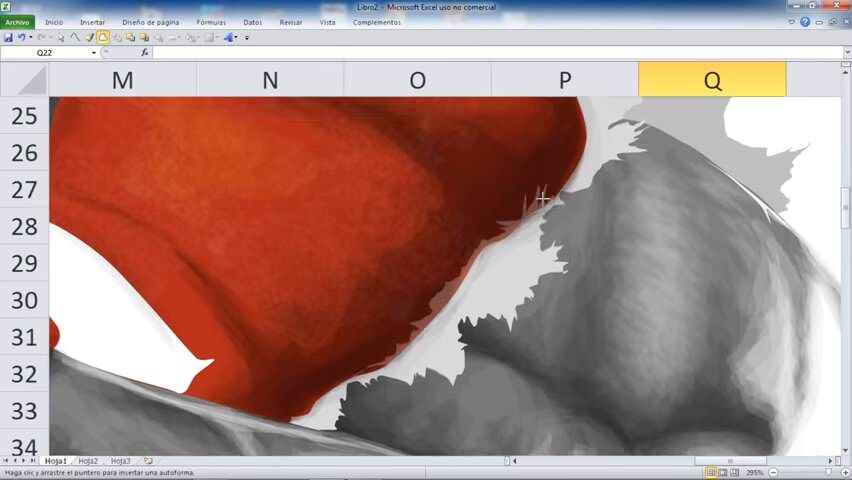Open the Complementos tab

pyautogui.click(x=377, y=22)
